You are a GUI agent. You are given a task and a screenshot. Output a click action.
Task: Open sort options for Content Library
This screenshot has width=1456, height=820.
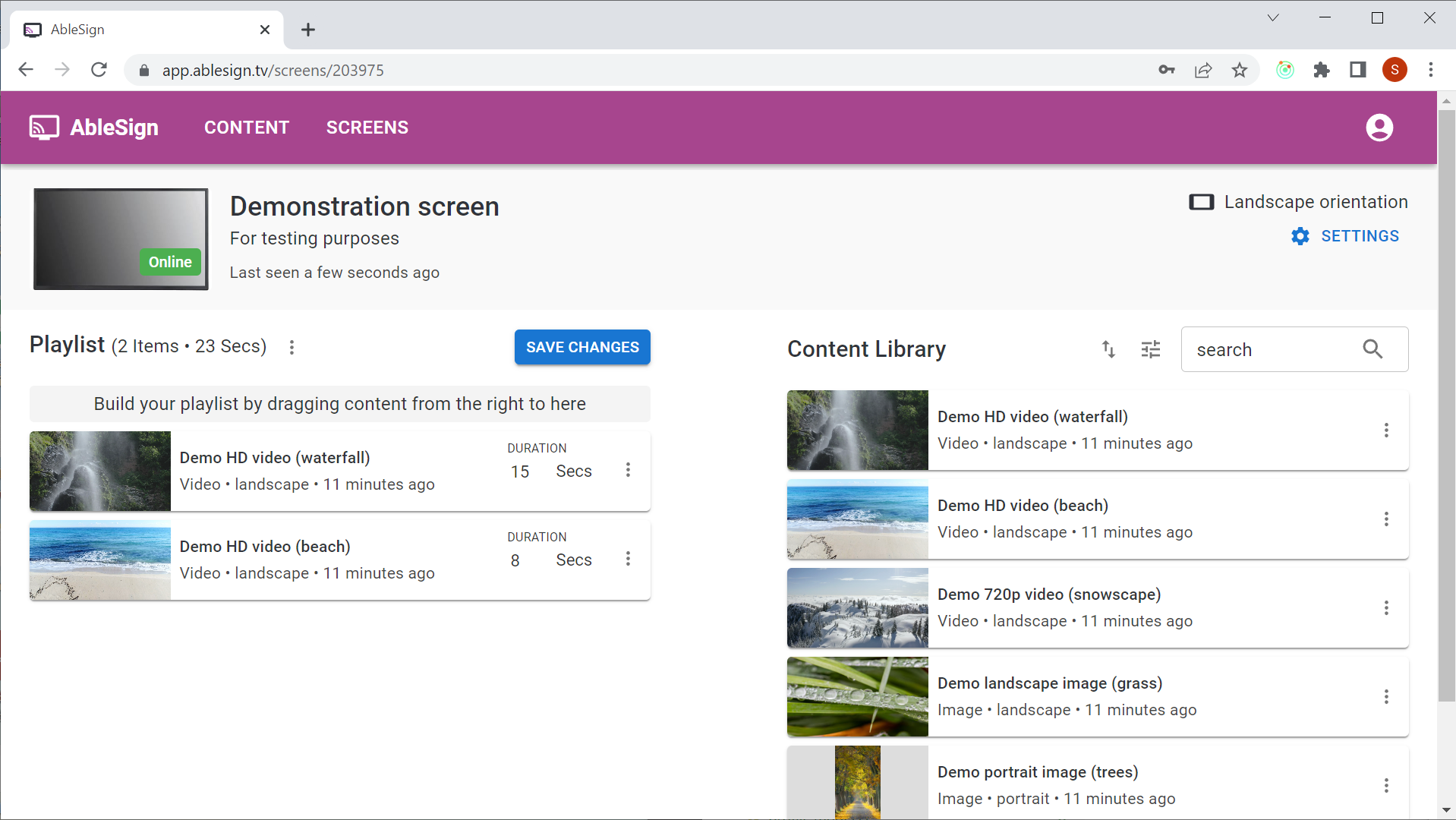click(1108, 349)
